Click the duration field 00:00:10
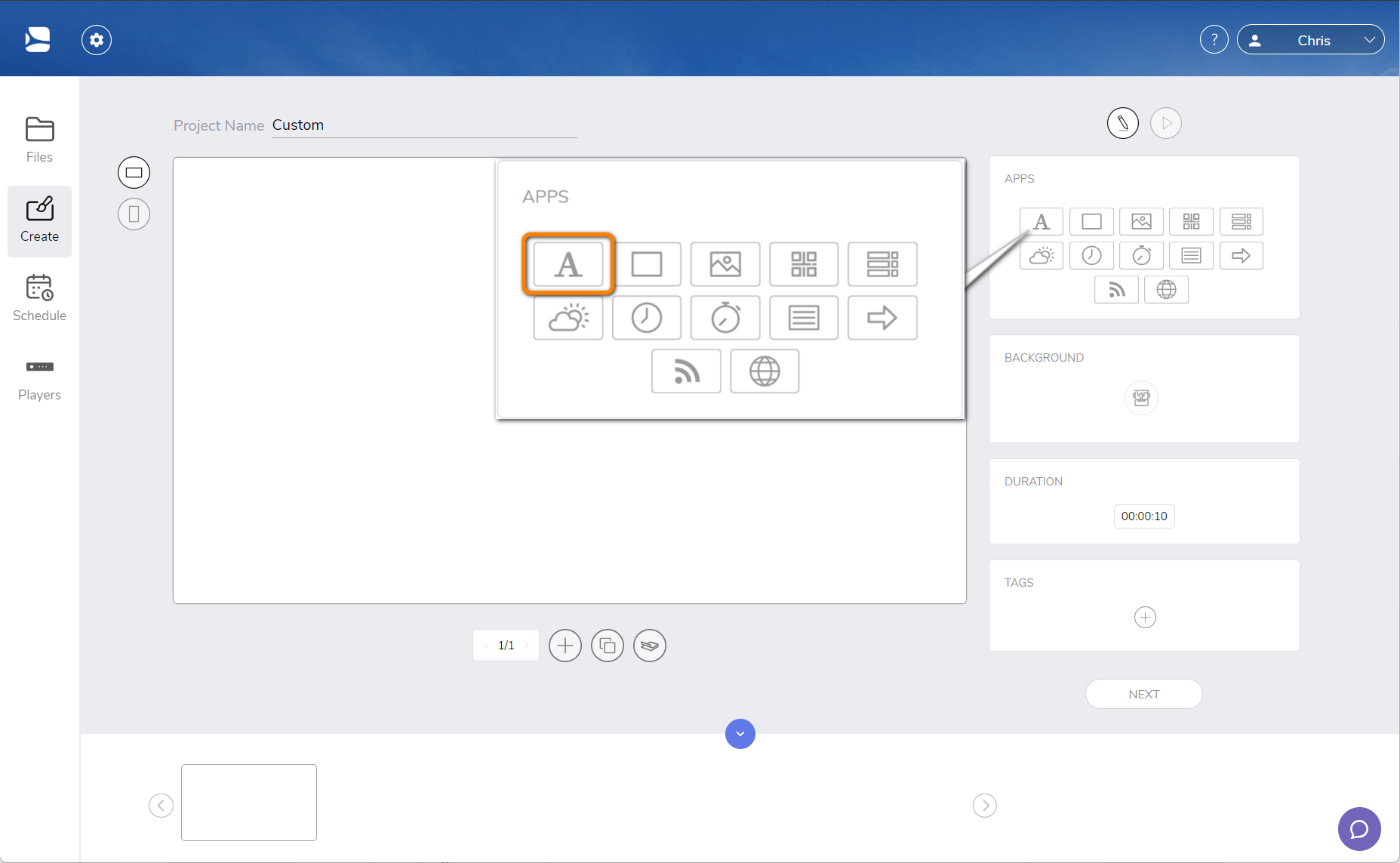 click(1144, 516)
